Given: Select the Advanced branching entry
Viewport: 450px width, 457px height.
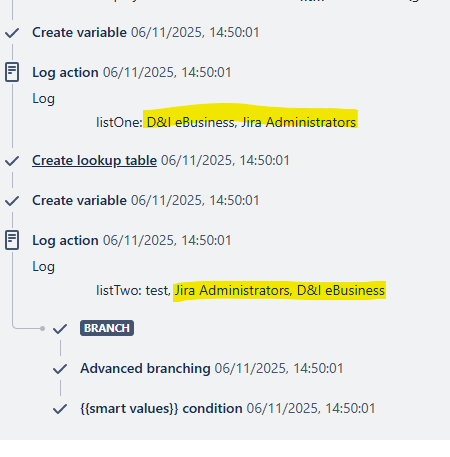Looking at the screenshot, I should tap(145, 368).
